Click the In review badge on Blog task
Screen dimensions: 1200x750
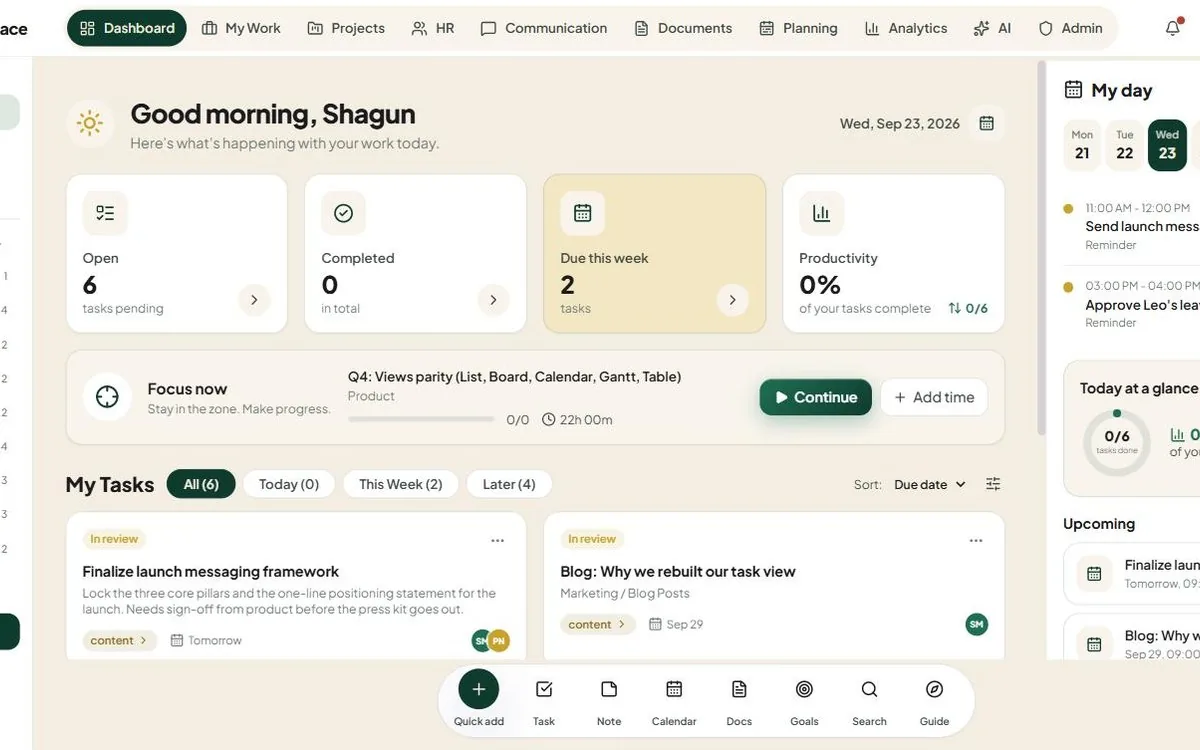592,539
